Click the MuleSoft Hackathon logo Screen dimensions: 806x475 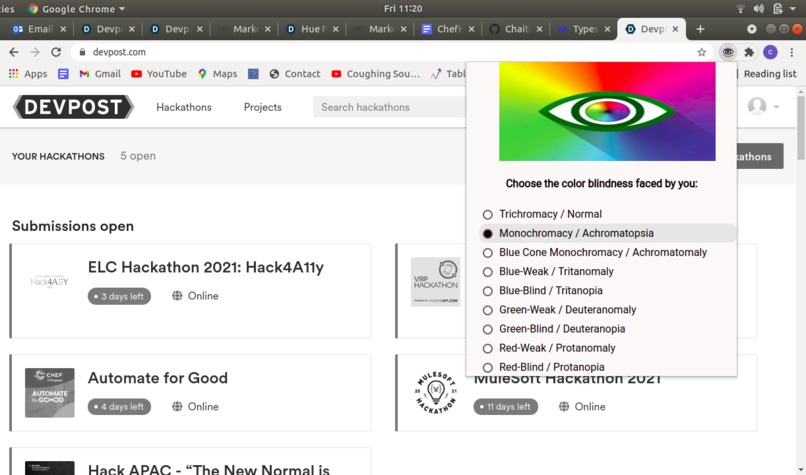click(436, 393)
